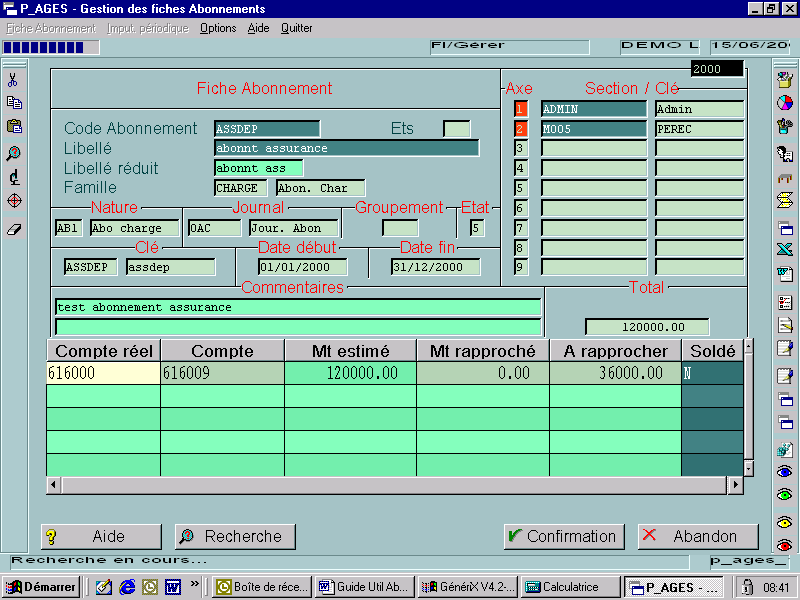Click the magnifier search icon in left toolbar
This screenshot has width=800, height=600.
pyautogui.click(x=14, y=153)
